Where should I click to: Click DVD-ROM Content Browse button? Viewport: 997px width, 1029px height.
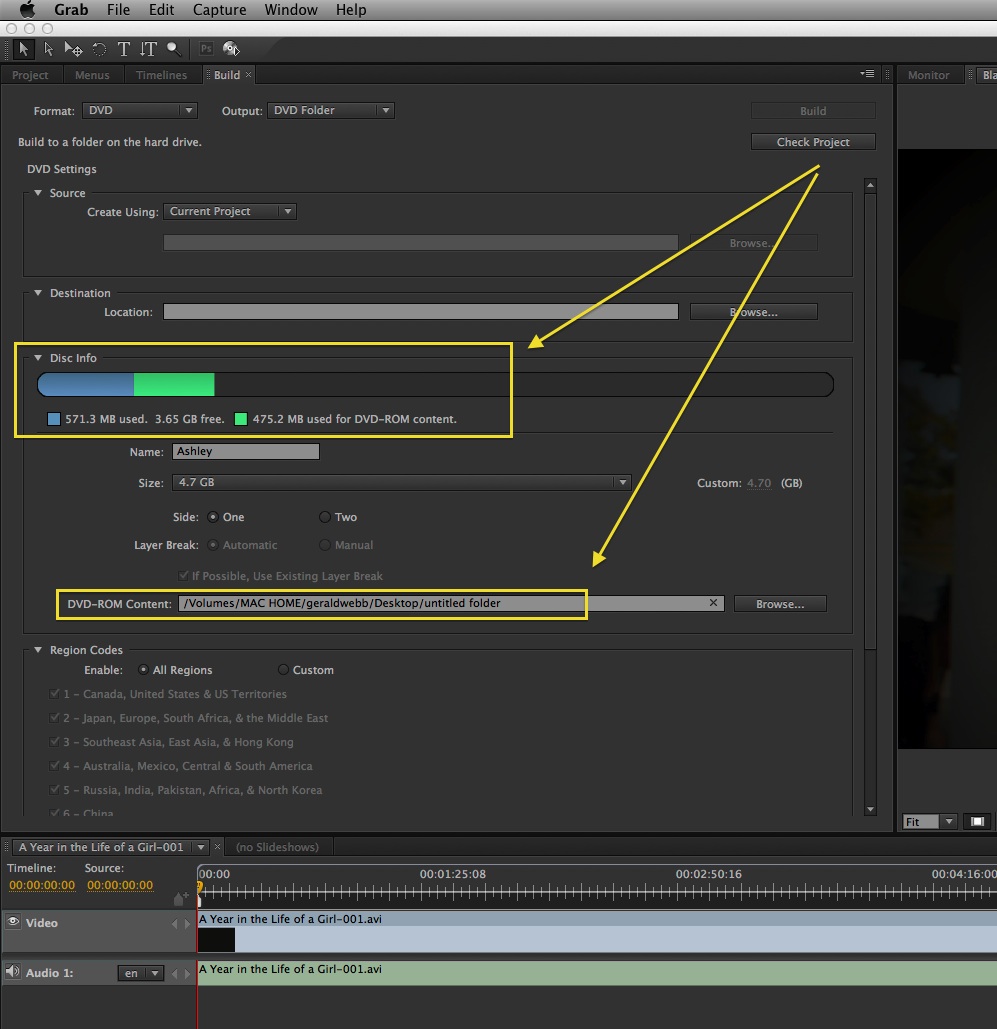(x=780, y=604)
